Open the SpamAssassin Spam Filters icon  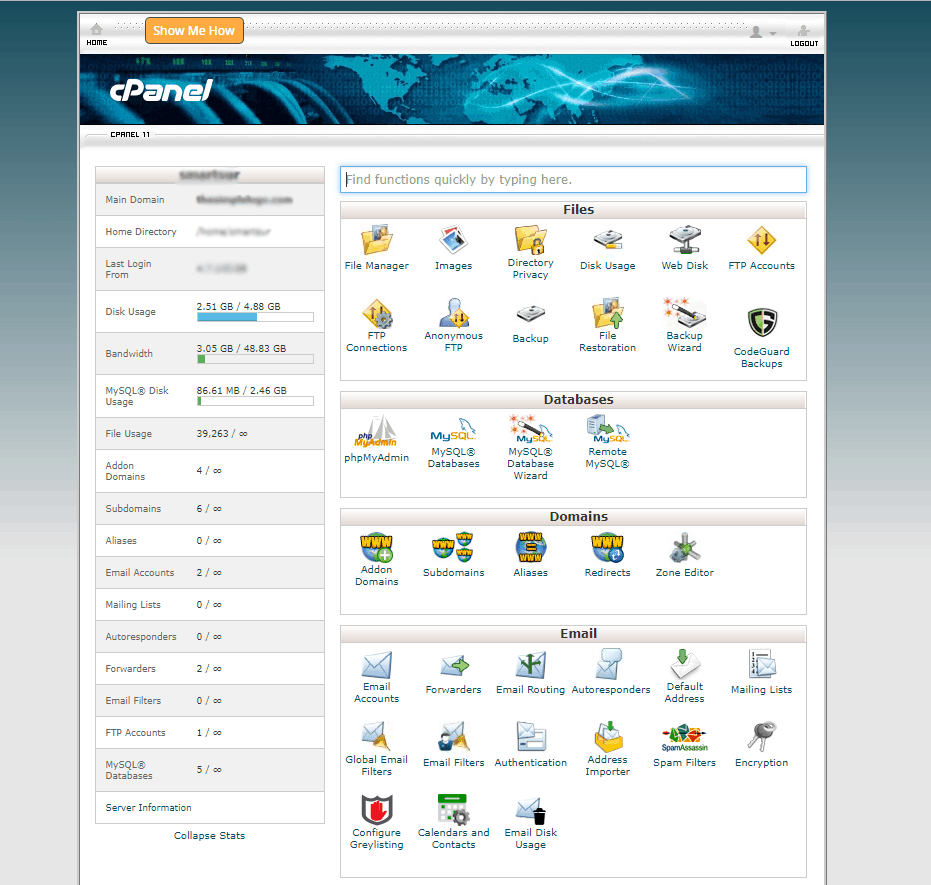pos(685,737)
